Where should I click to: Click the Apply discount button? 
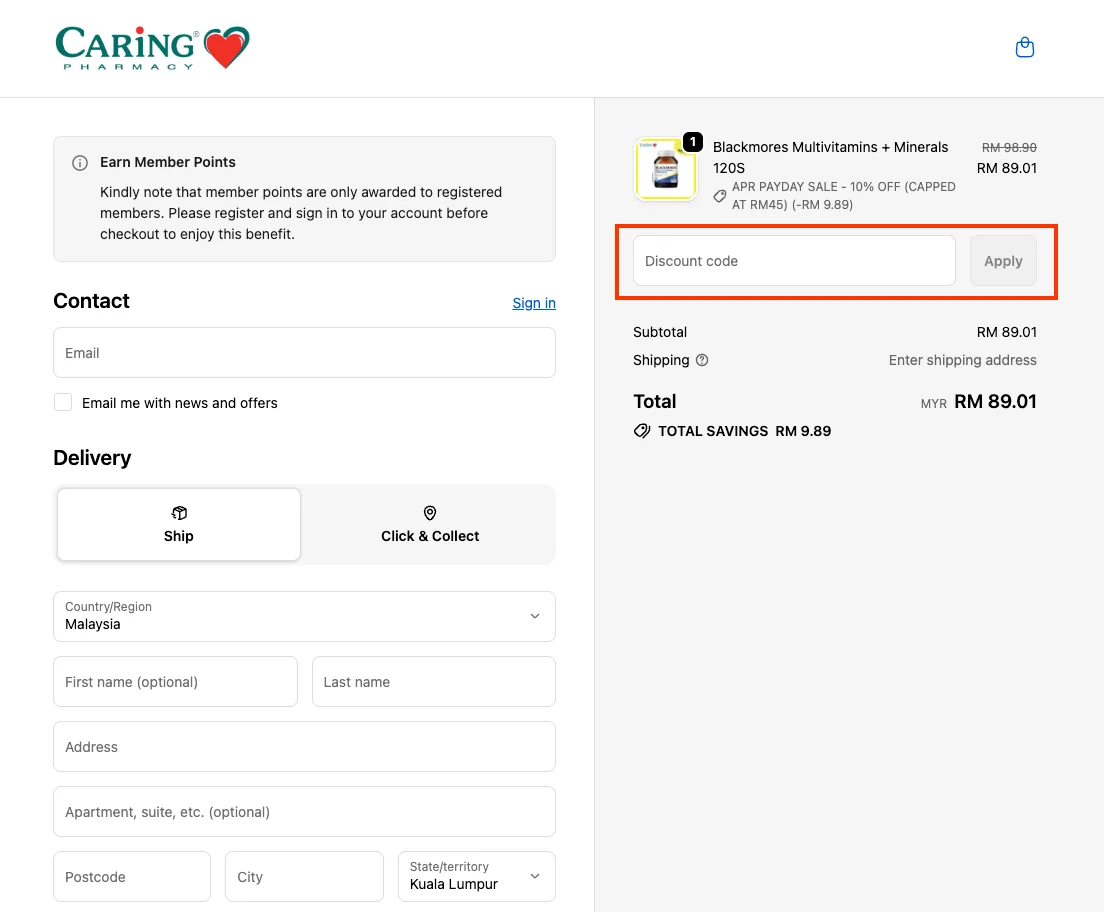click(1003, 261)
